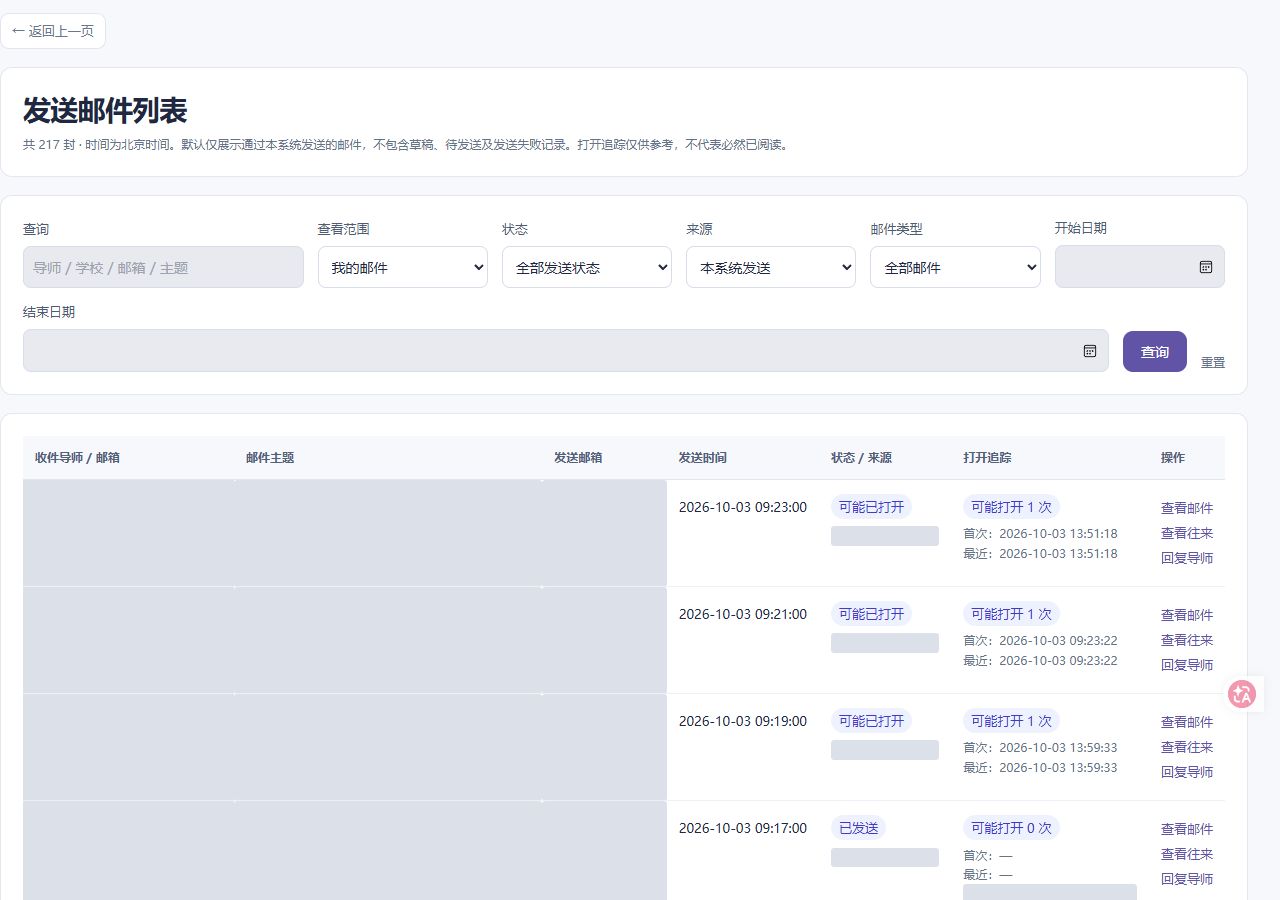The image size is (1280, 900).
Task: Open 查看往来 for the 09:17:00 email
Action: click(1187, 854)
